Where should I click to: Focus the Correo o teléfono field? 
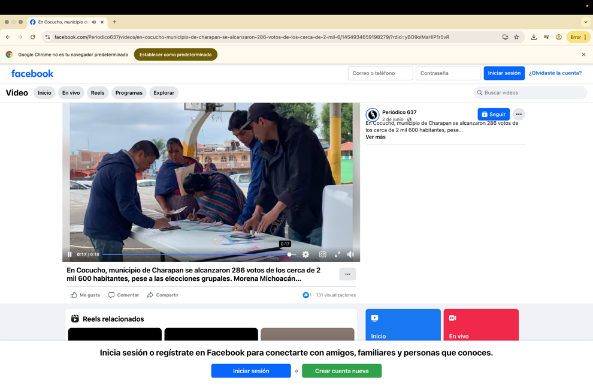pyautogui.click(x=380, y=73)
